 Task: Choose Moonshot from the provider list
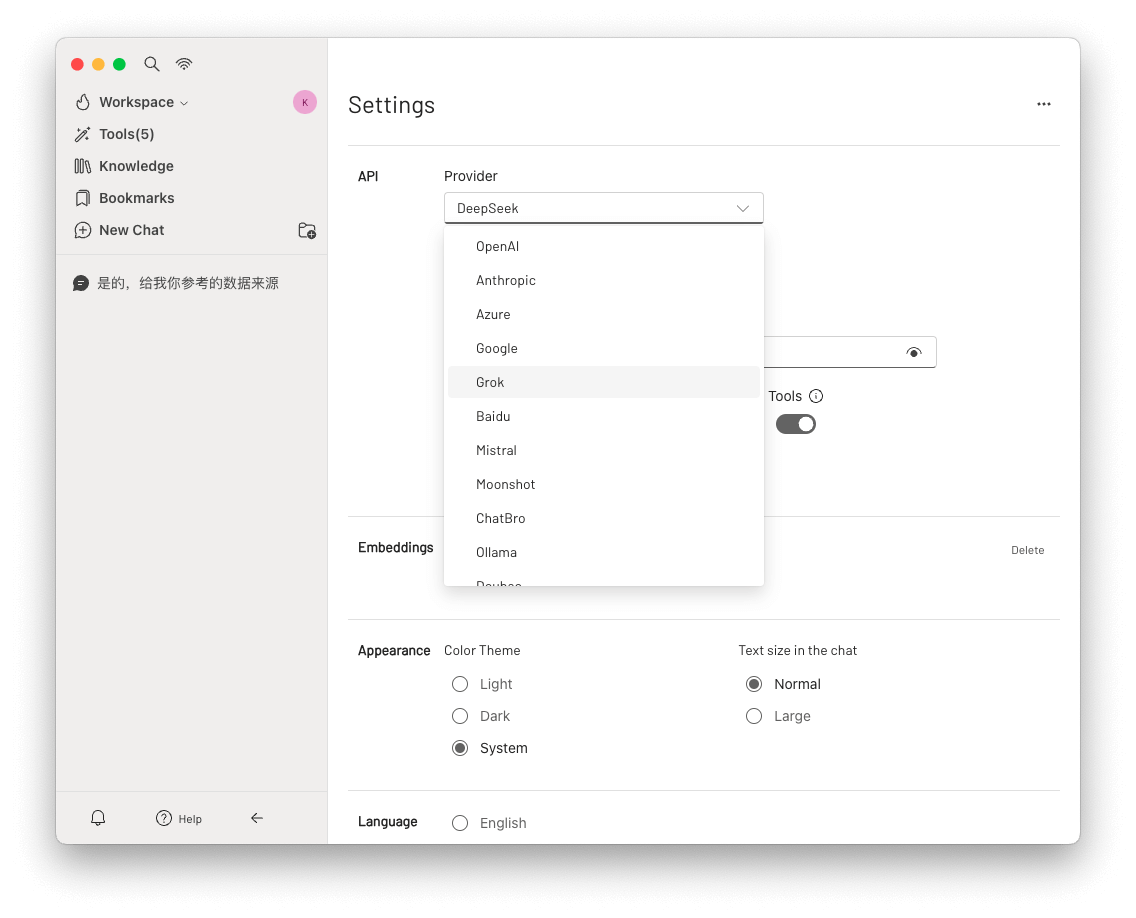[x=604, y=485]
